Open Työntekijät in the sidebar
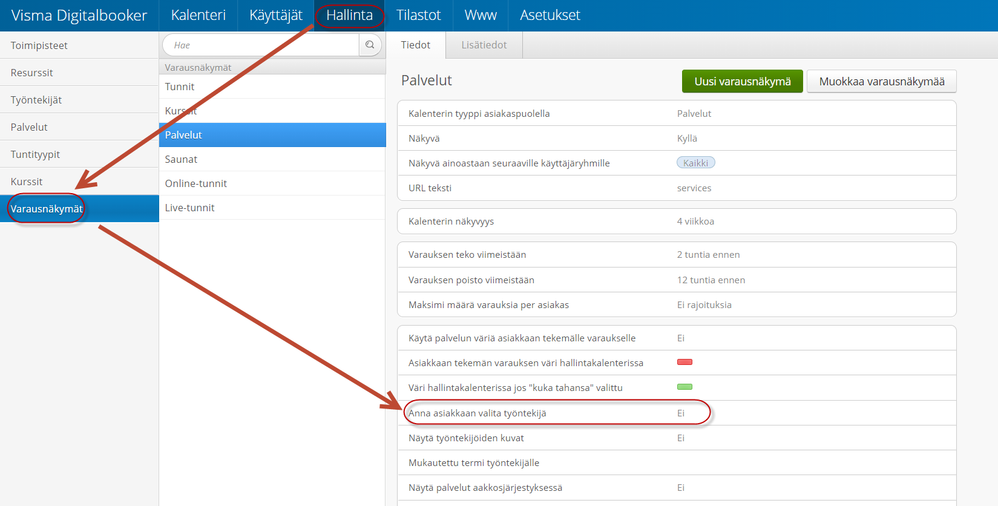The image size is (998, 506). [80, 100]
